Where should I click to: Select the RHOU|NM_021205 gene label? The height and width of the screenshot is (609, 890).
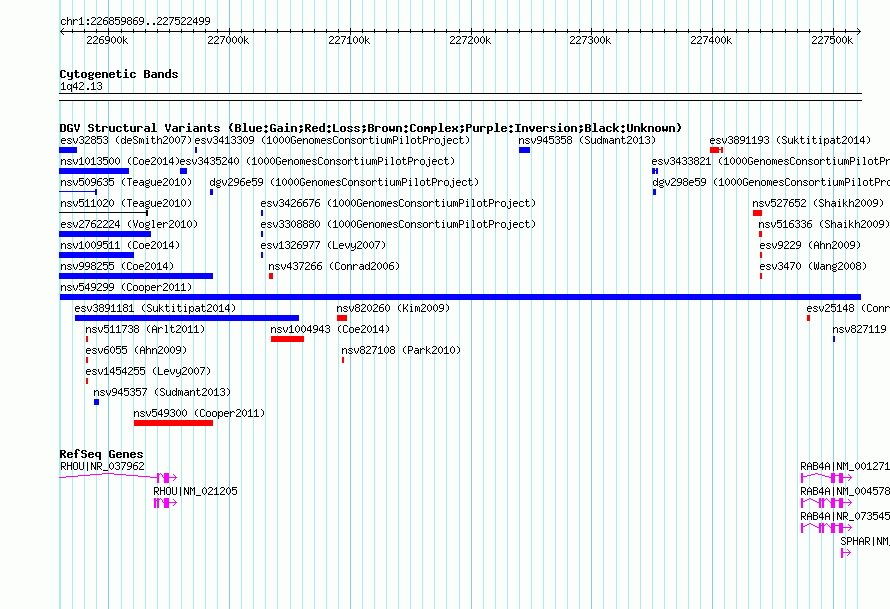(x=195, y=491)
